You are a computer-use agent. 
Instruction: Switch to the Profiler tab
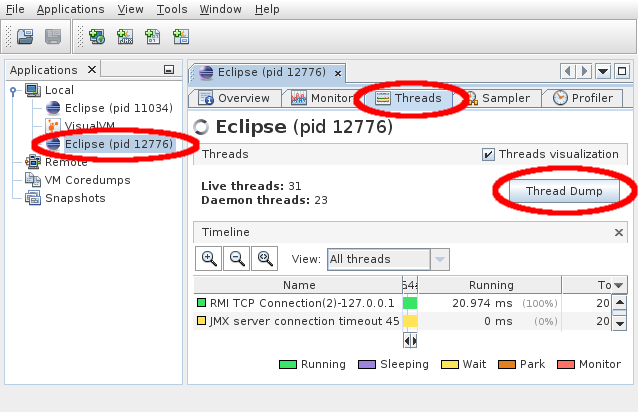point(582,98)
